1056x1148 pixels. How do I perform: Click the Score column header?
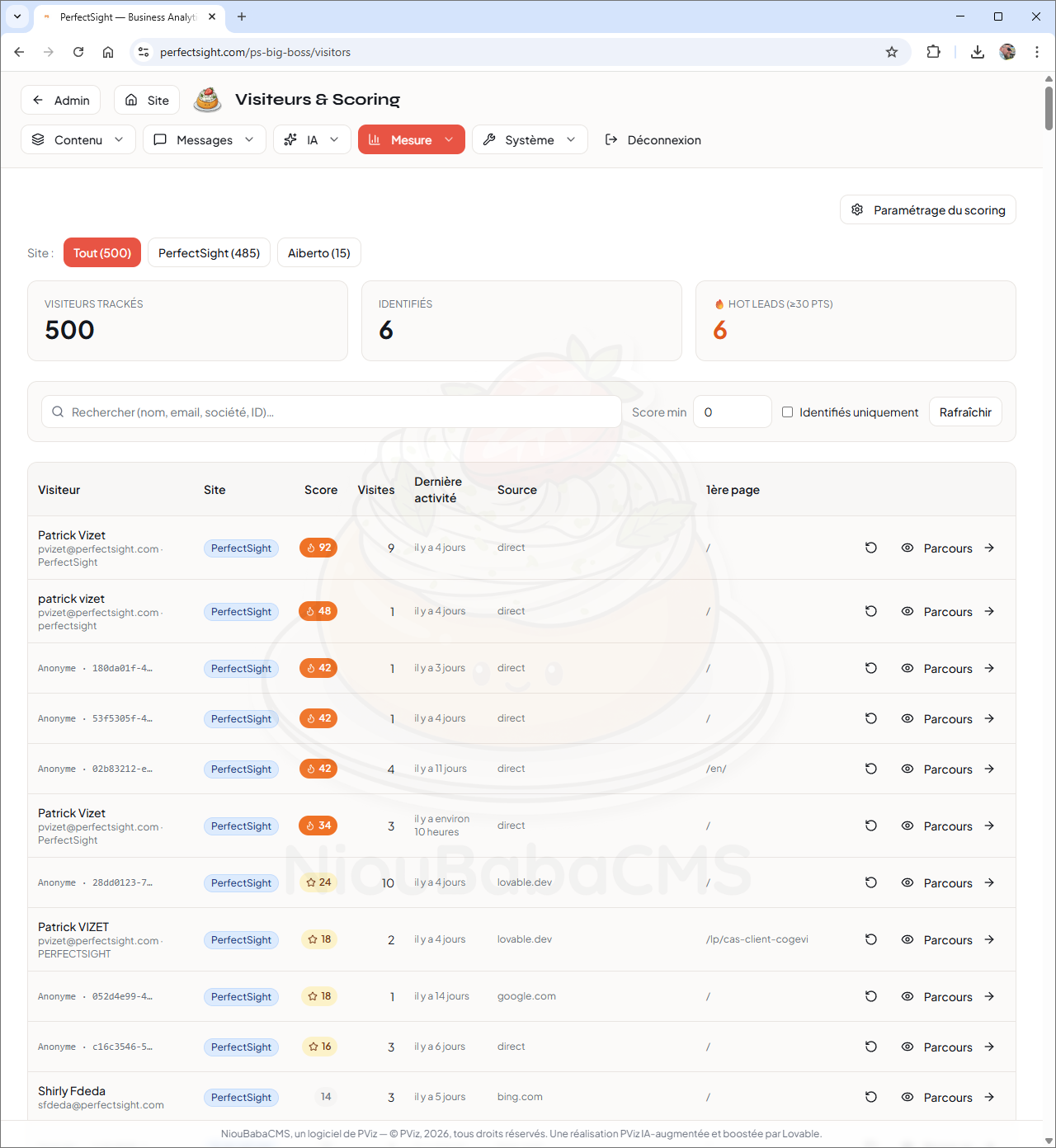[321, 490]
